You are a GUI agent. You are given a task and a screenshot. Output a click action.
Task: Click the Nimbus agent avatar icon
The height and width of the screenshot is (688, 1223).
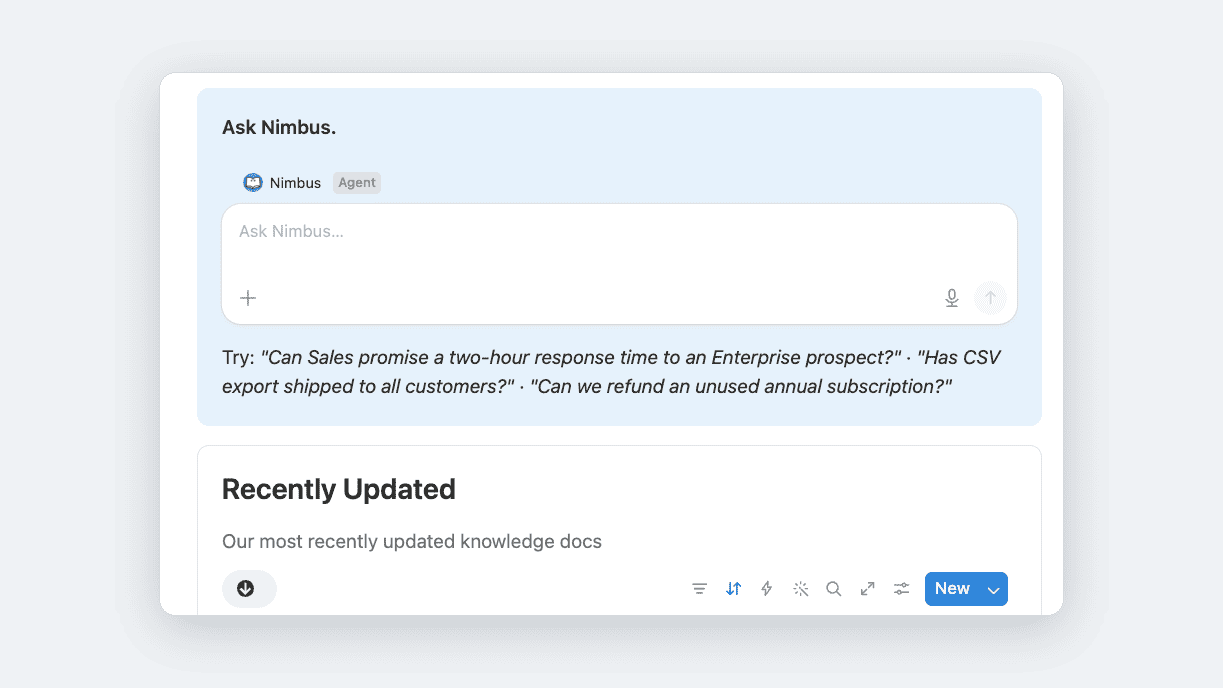[253, 183]
